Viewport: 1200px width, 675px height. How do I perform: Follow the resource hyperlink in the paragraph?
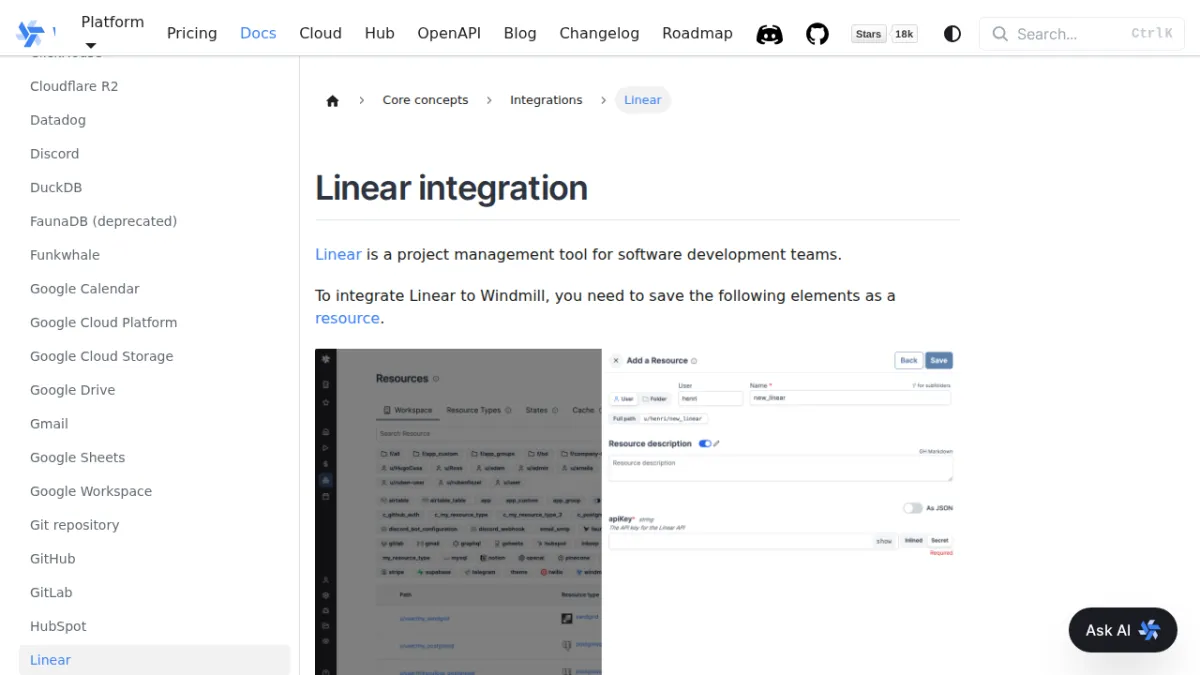[347, 318]
